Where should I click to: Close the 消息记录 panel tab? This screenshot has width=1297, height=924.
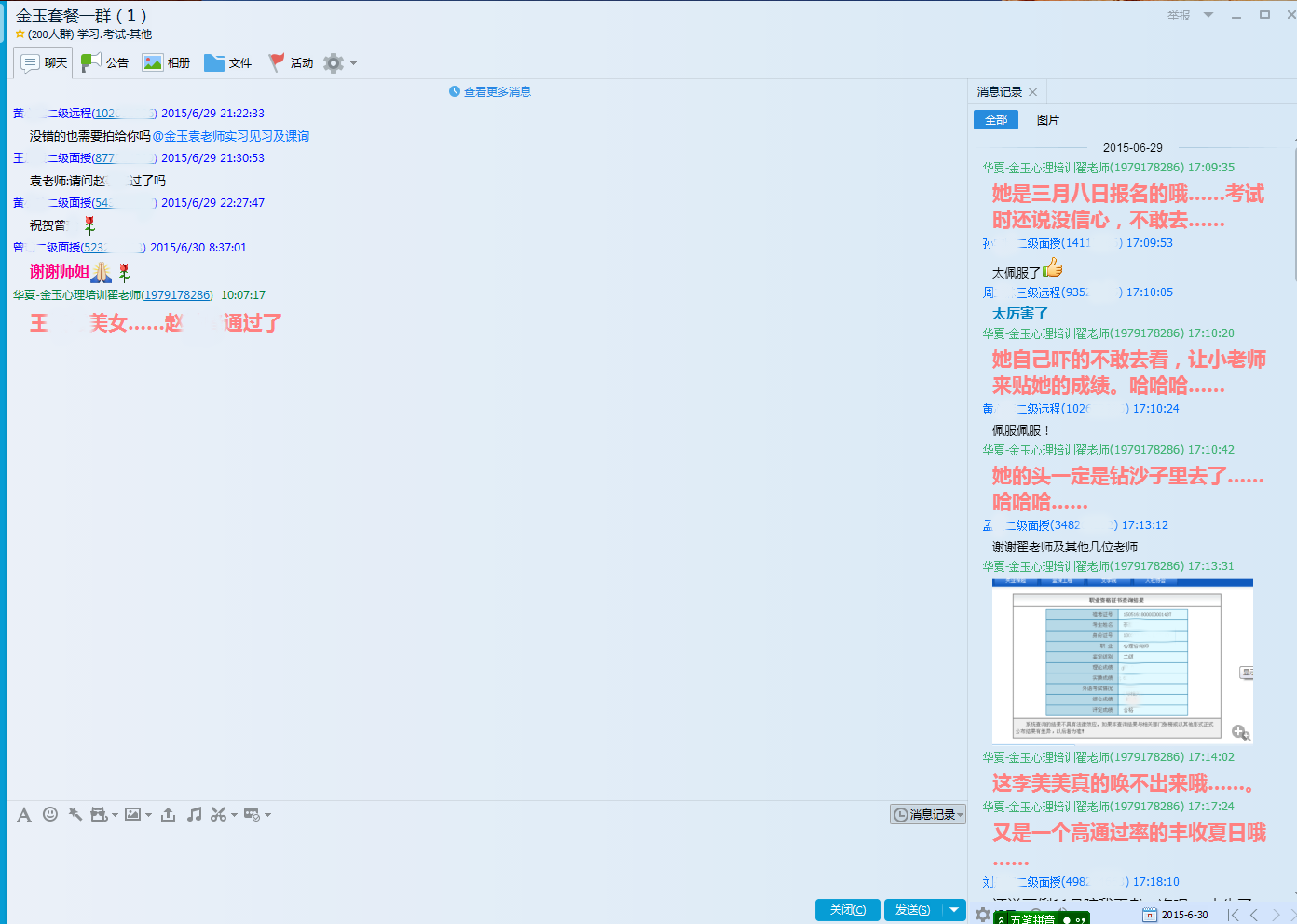(1033, 92)
